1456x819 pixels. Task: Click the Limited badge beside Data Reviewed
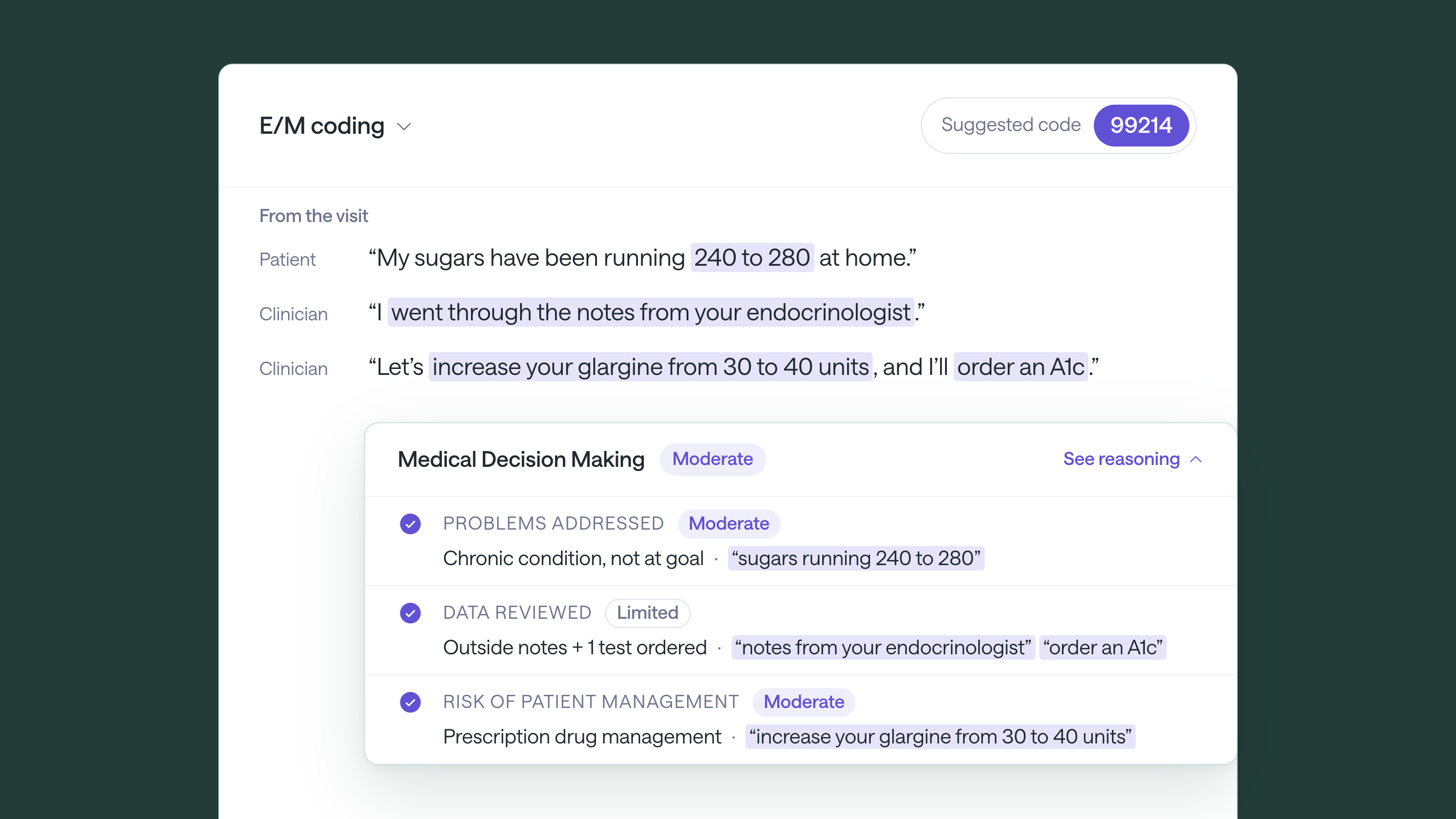tap(647, 613)
